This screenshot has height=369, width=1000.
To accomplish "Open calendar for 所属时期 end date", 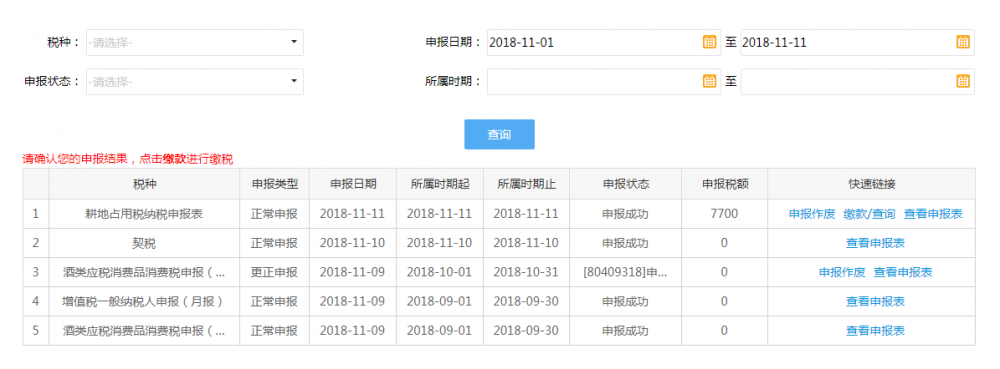I will click(x=963, y=81).
